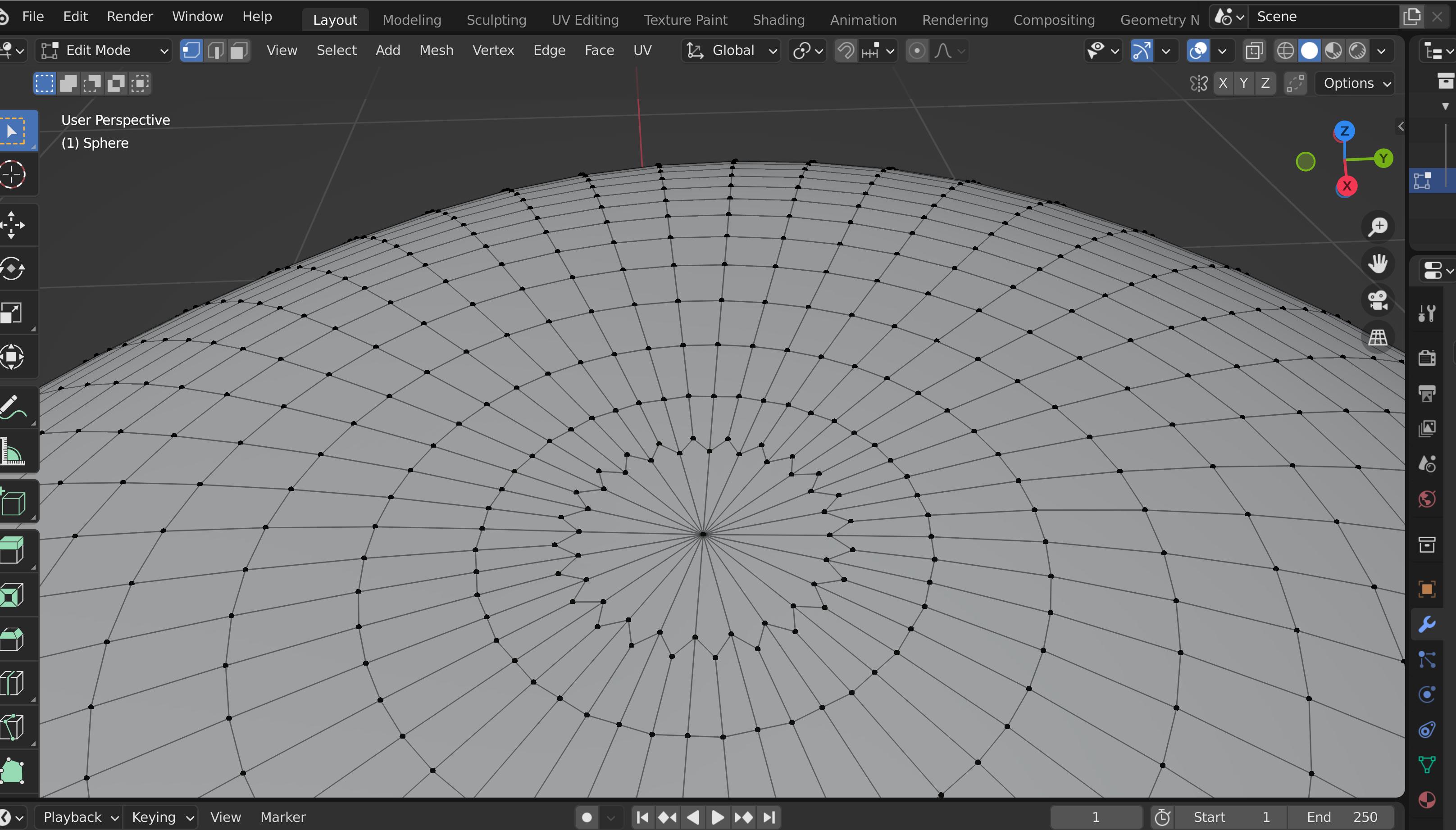Expand the overlays options arrow
This screenshot has width=1456, height=830.
pyautogui.click(x=1222, y=51)
